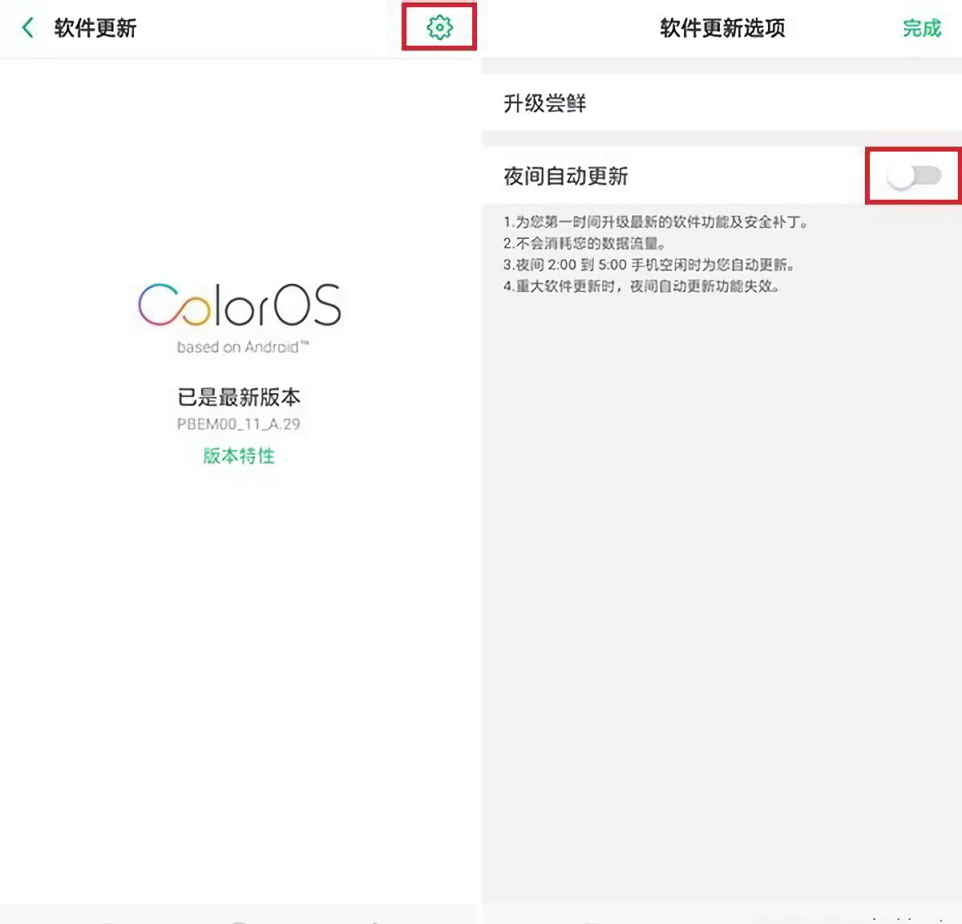Tap the 软件更新 page title
Image resolution: width=962 pixels, height=924 pixels.
click(95, 28)
